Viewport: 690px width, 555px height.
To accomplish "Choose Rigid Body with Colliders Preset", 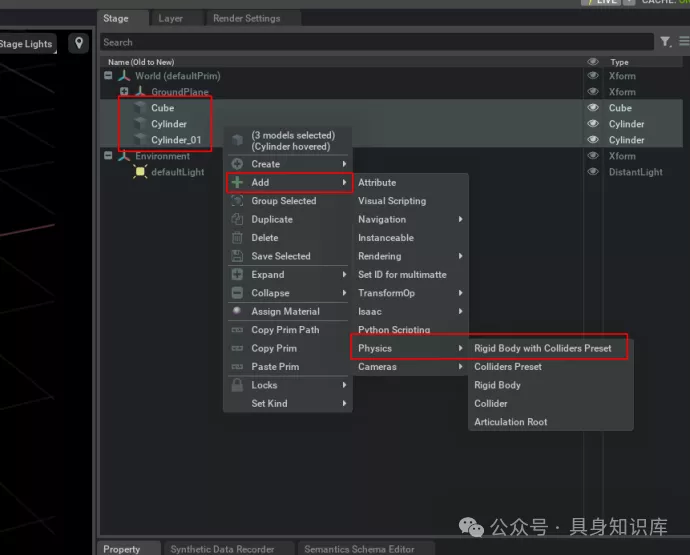I will (542, 348).
